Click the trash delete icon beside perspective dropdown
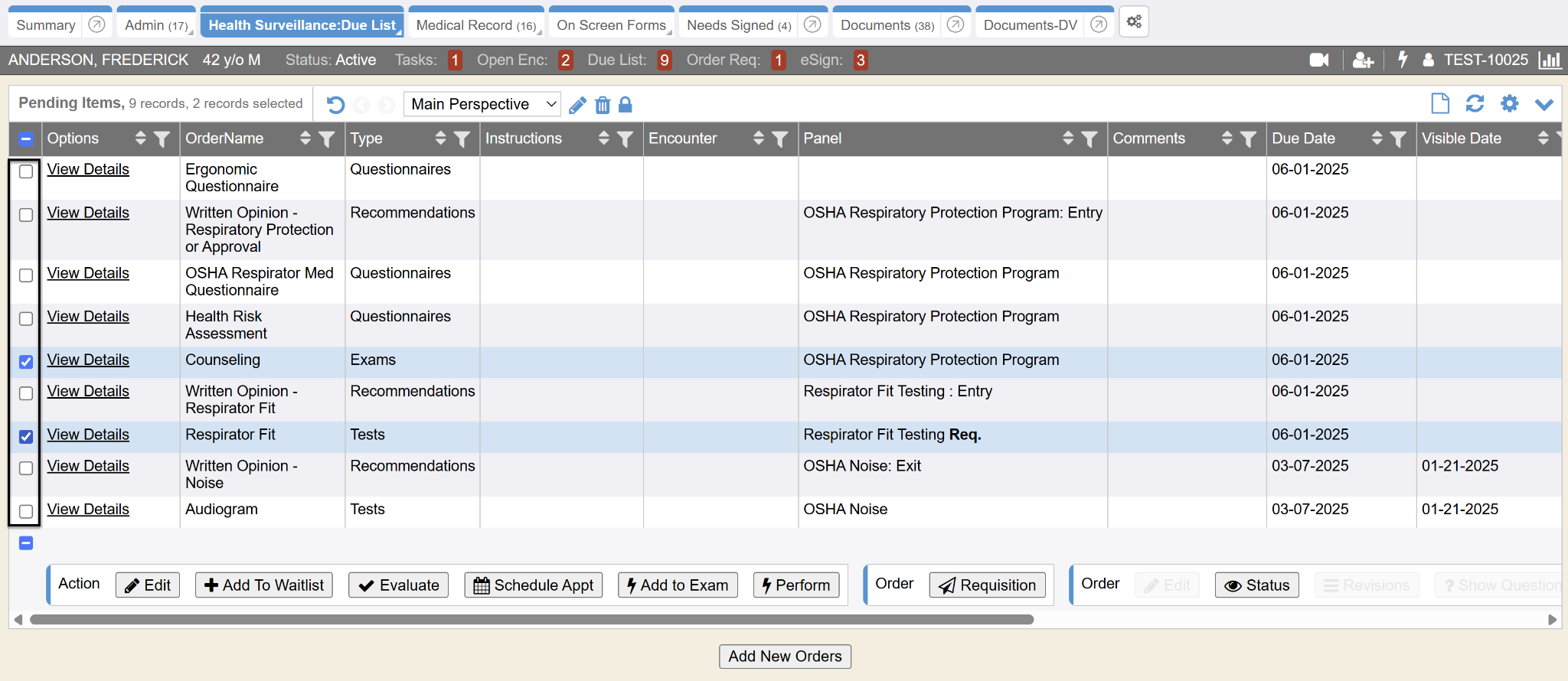This screenshot has height=681, width=1568. pos(603,105)
